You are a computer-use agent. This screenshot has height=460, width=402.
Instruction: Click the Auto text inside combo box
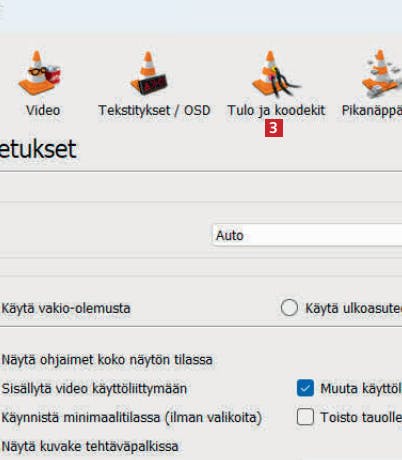point(230,236)
